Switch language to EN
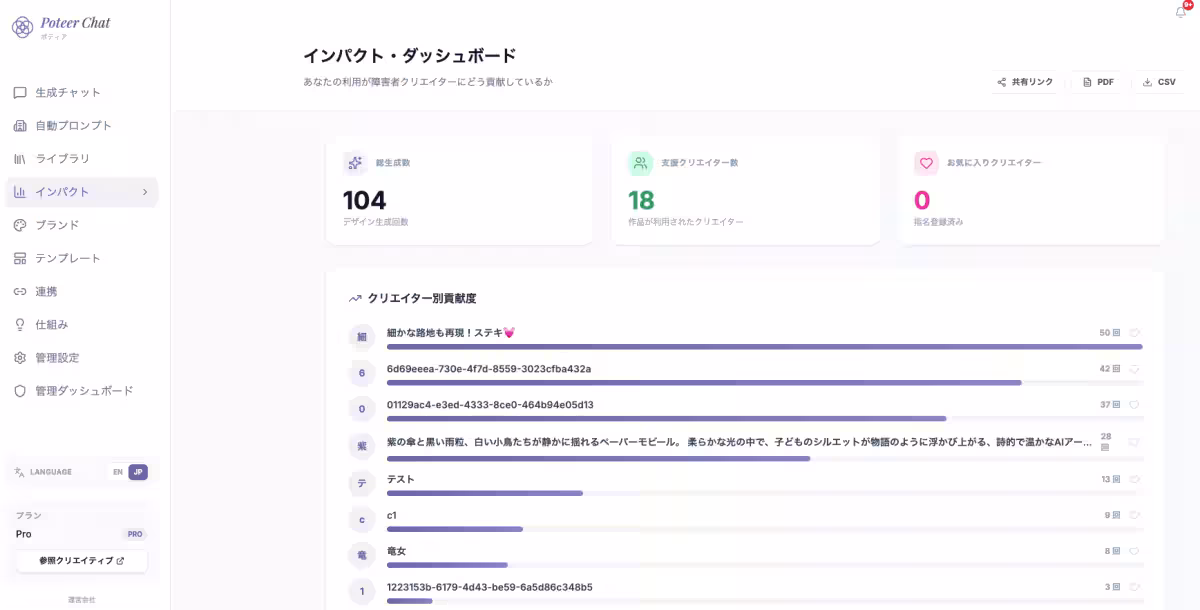 click(120, 471)
